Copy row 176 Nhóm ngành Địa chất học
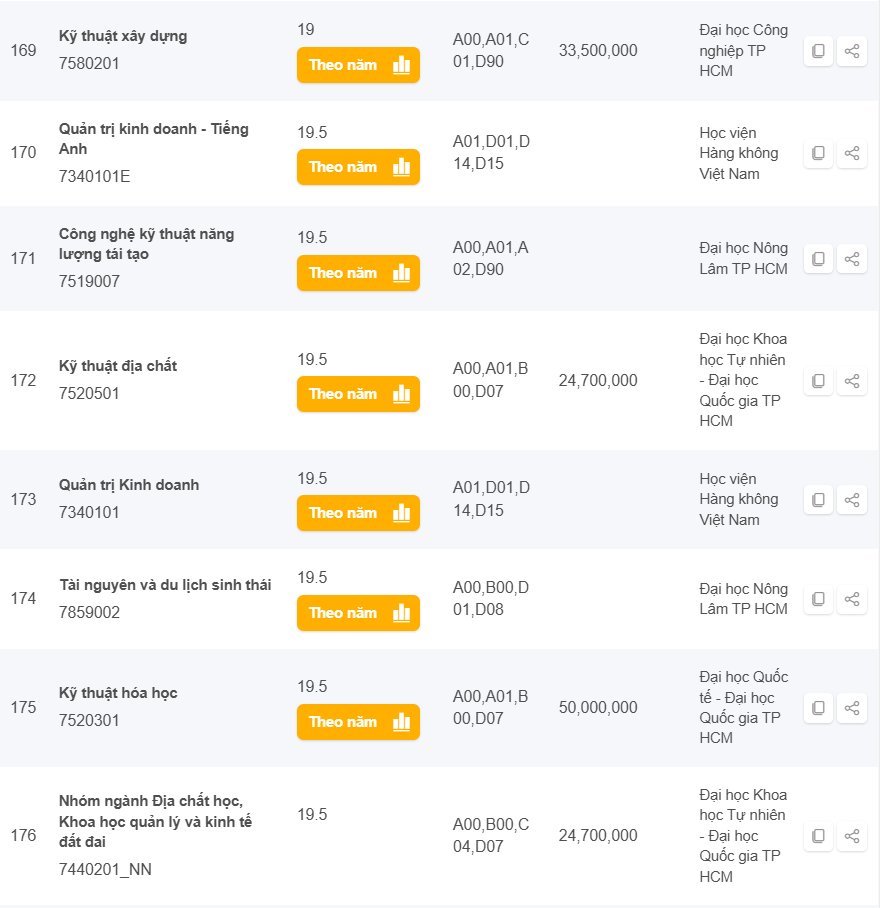The width and height of the screenshot is (880, 908). 818,836
